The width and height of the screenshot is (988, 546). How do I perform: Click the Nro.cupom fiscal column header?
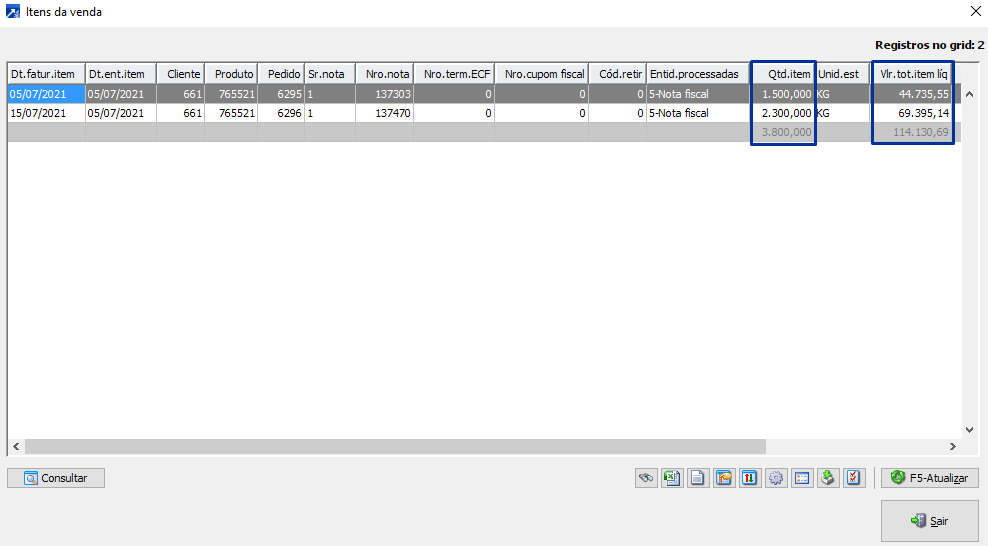click(541, 74)
